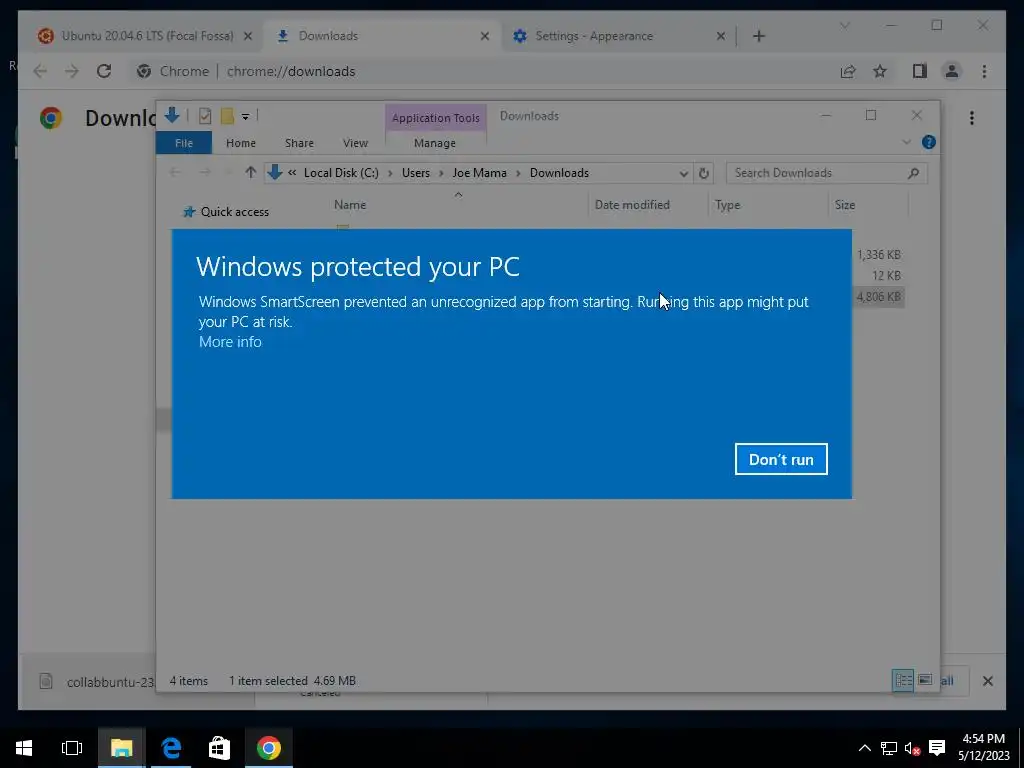Open the Downloads page more actions menu

pyautogui.click(x=972, y=118)
